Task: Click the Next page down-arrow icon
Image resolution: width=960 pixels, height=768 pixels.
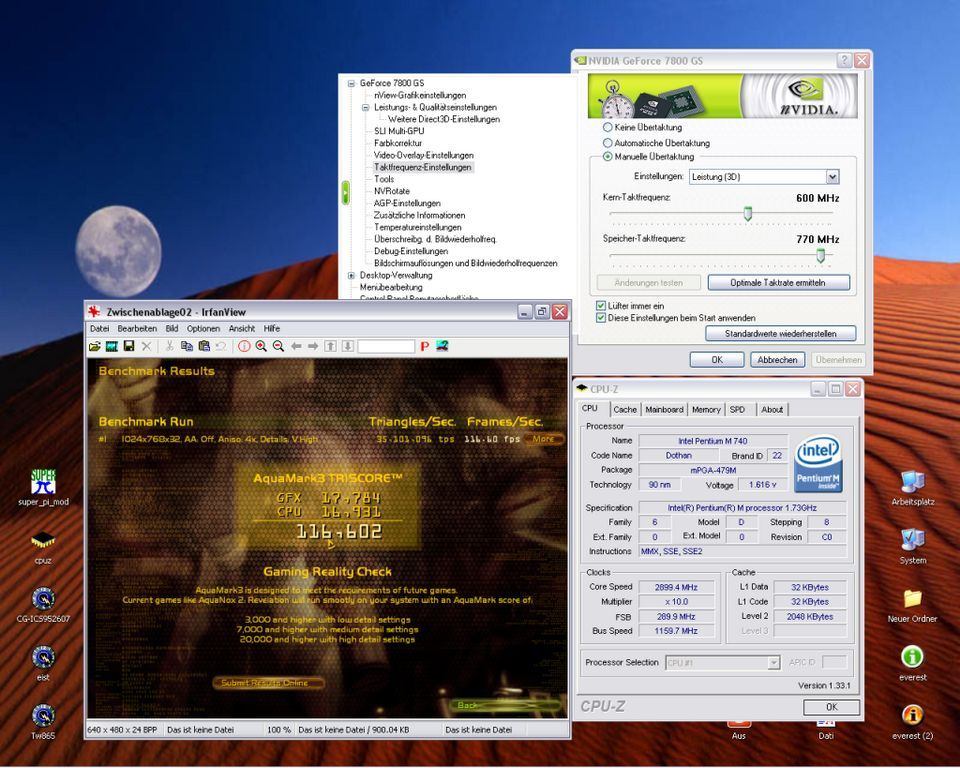Action: pyautogui.click(x=348, y=347)
